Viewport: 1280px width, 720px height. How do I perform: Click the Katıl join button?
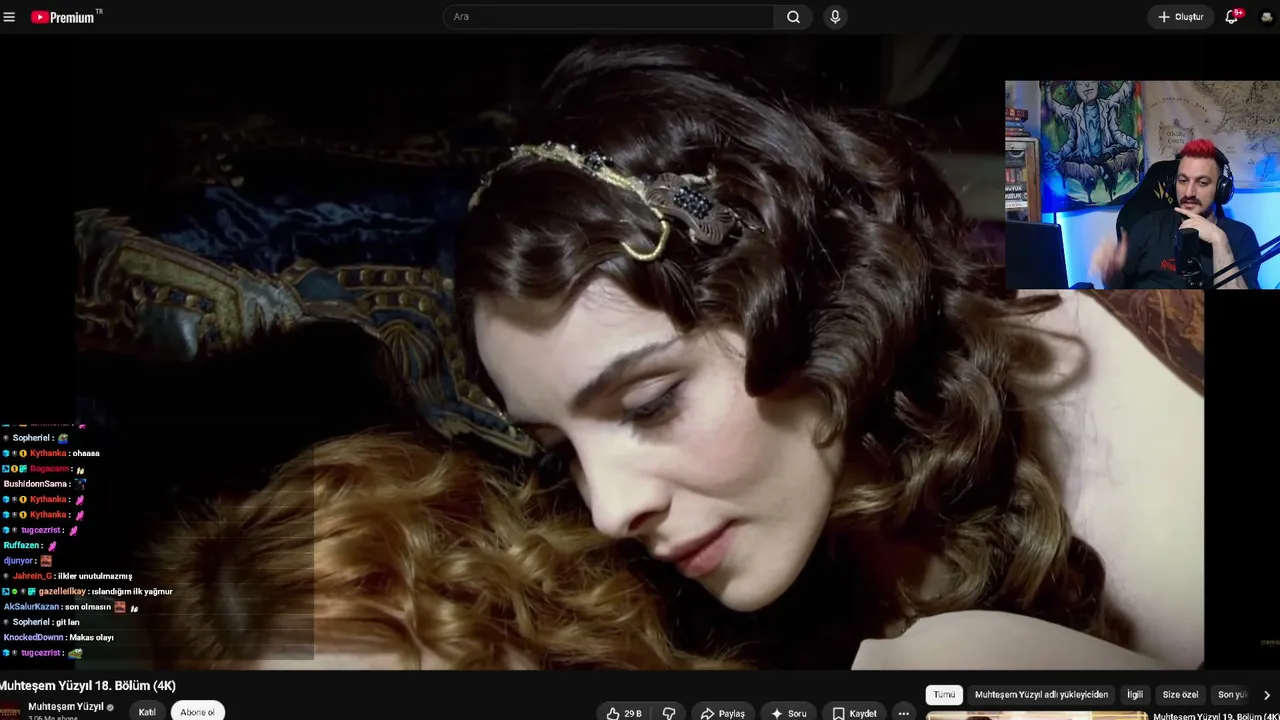[147, 712]
